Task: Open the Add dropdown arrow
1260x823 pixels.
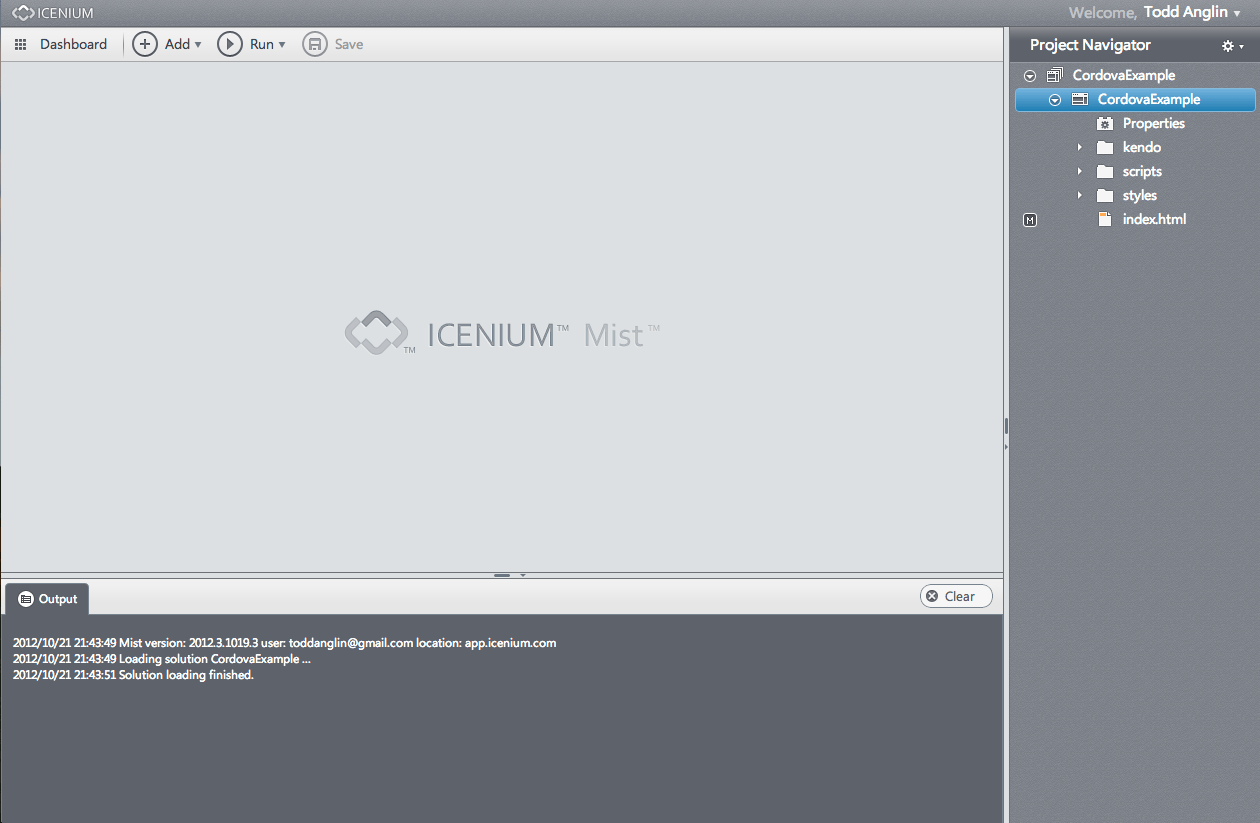Action: click(198, 45)
